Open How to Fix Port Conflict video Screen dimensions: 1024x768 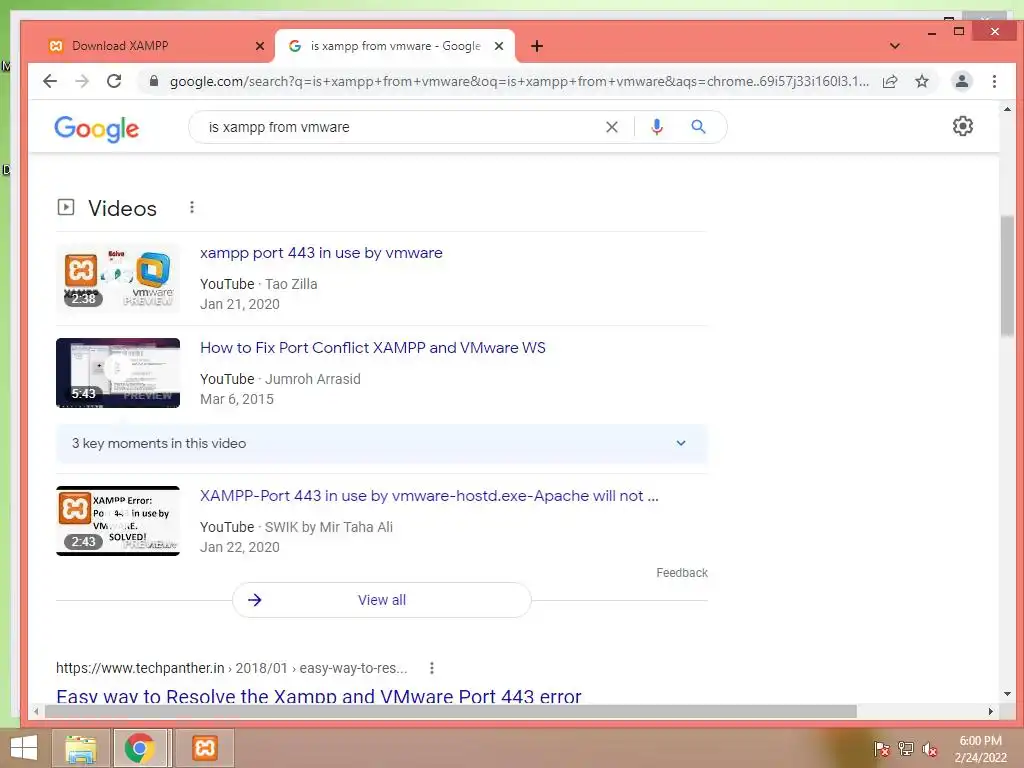click(372, 347)
